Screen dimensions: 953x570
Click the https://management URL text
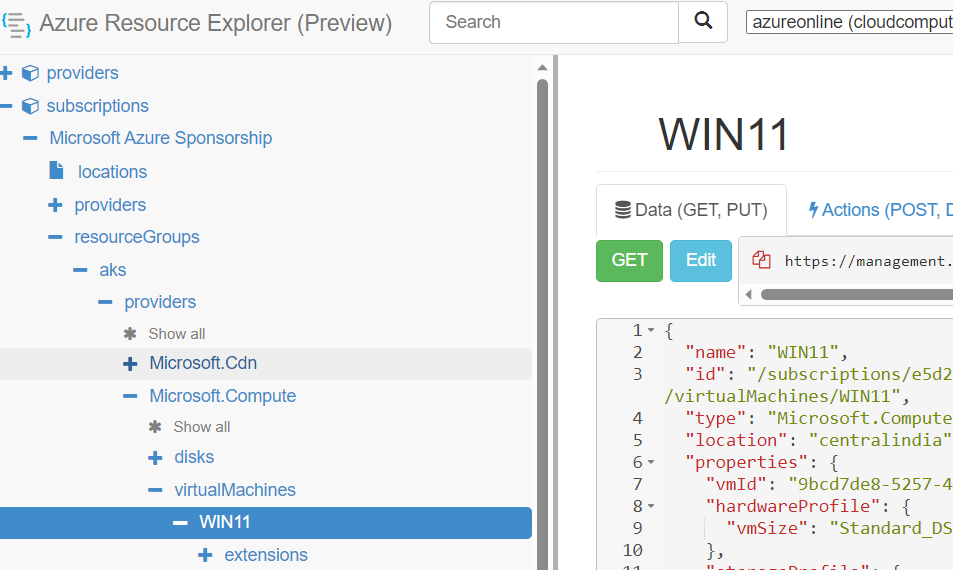click(869, 261)
